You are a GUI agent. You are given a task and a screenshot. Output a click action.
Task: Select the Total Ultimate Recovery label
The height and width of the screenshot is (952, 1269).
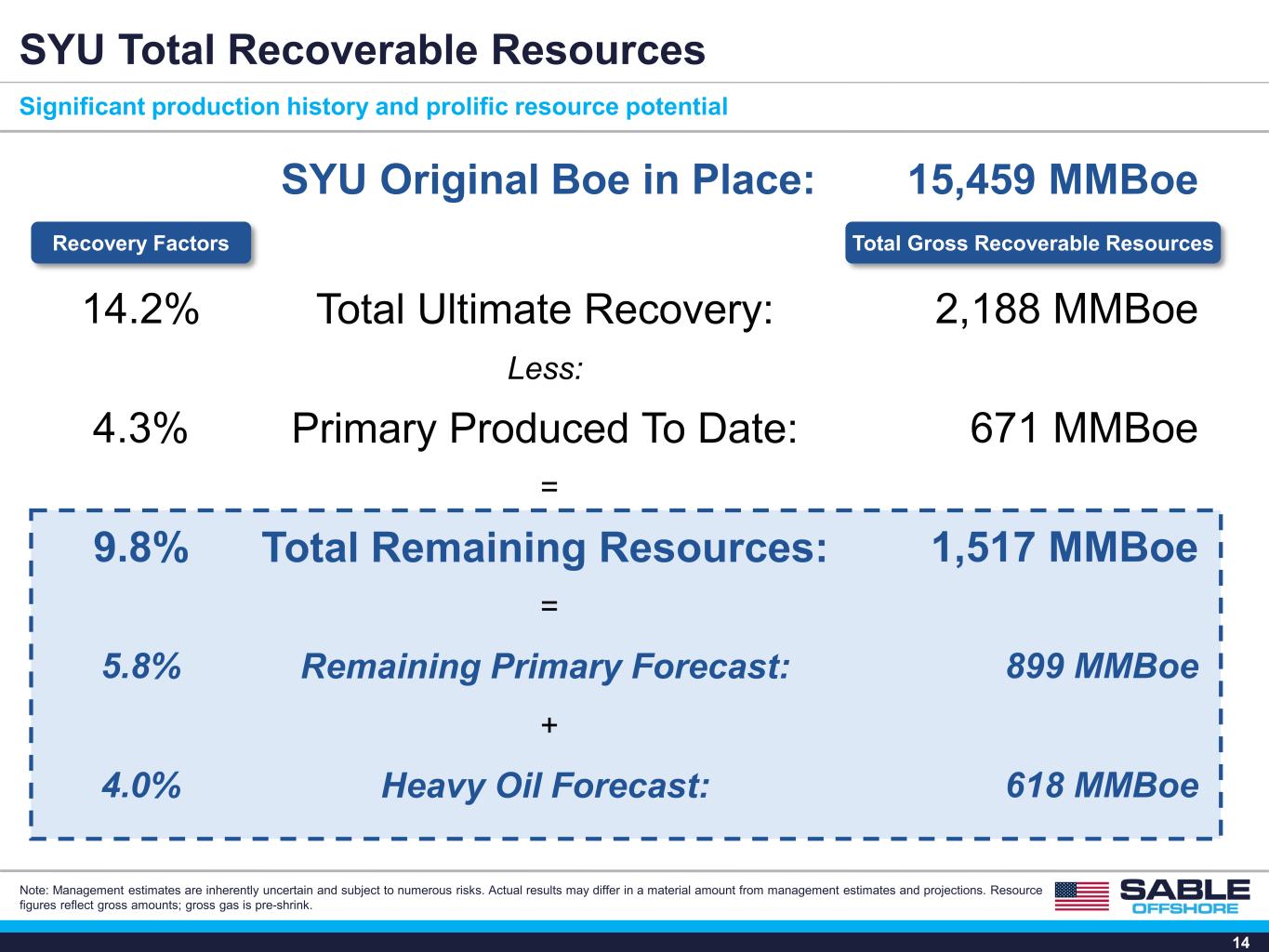[545, 309]
